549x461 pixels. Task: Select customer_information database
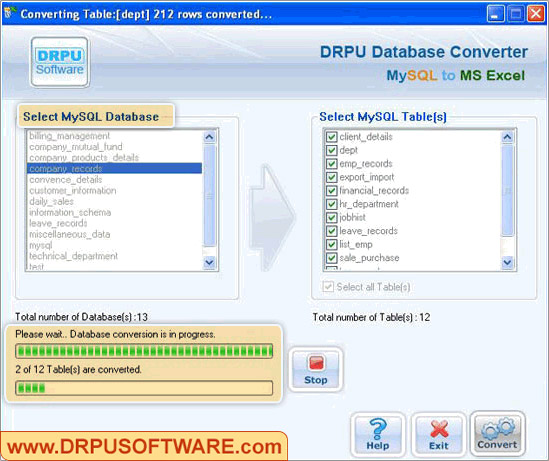pos(114,190)
